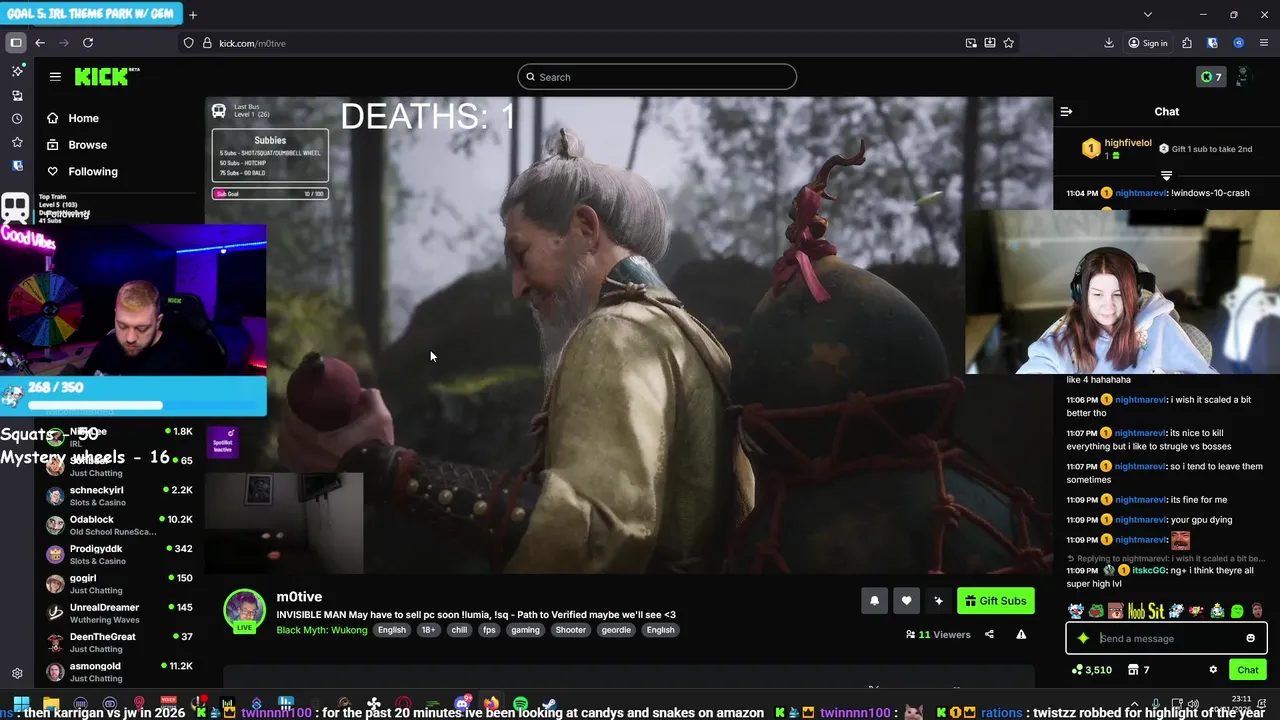Open the emoji picker in chat
Screen dimensions: 1280x720
[x=1250, y=638]
